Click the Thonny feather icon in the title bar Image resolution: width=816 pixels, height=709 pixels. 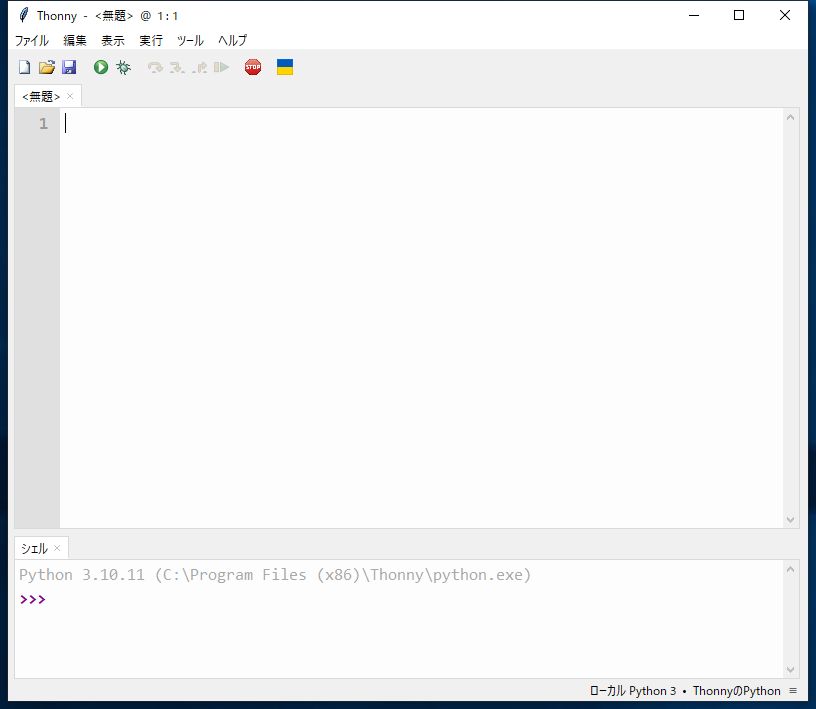(x=23, y=15)
